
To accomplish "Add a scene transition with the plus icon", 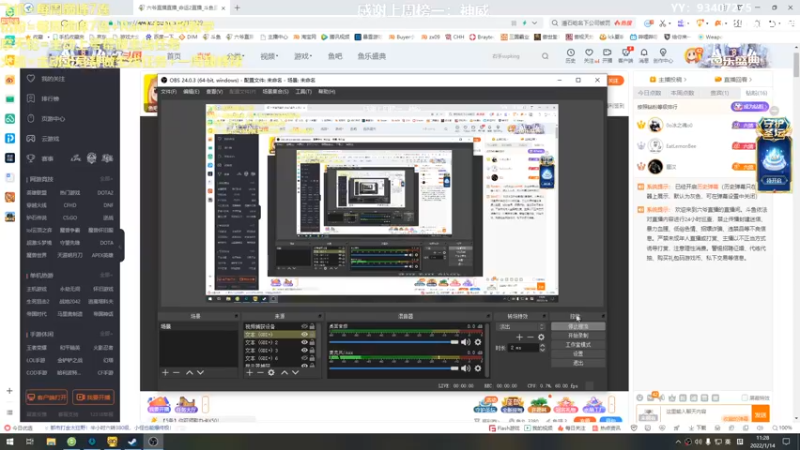I will 519,337.
